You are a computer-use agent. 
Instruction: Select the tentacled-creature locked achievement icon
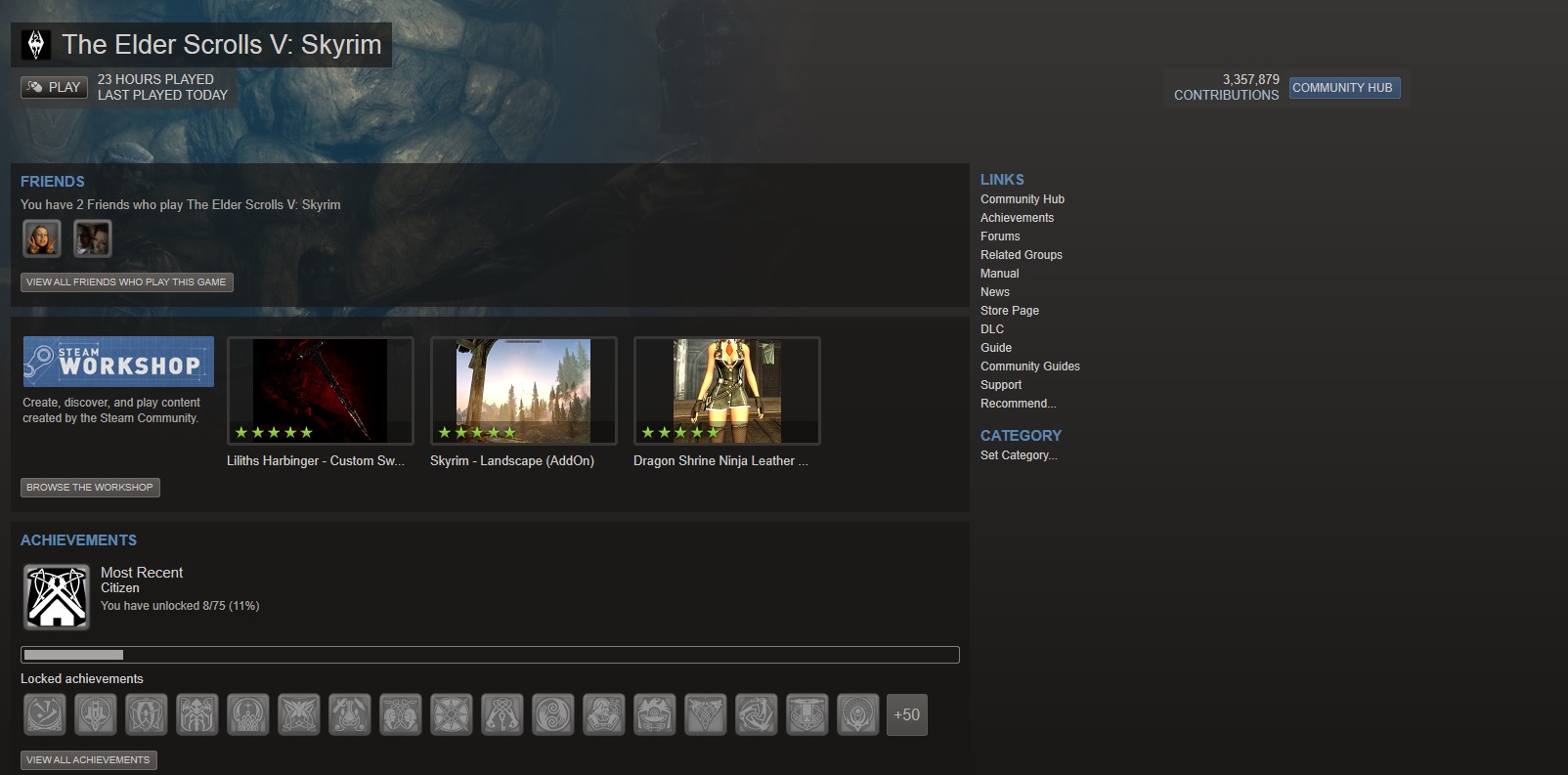coord(197,714)
